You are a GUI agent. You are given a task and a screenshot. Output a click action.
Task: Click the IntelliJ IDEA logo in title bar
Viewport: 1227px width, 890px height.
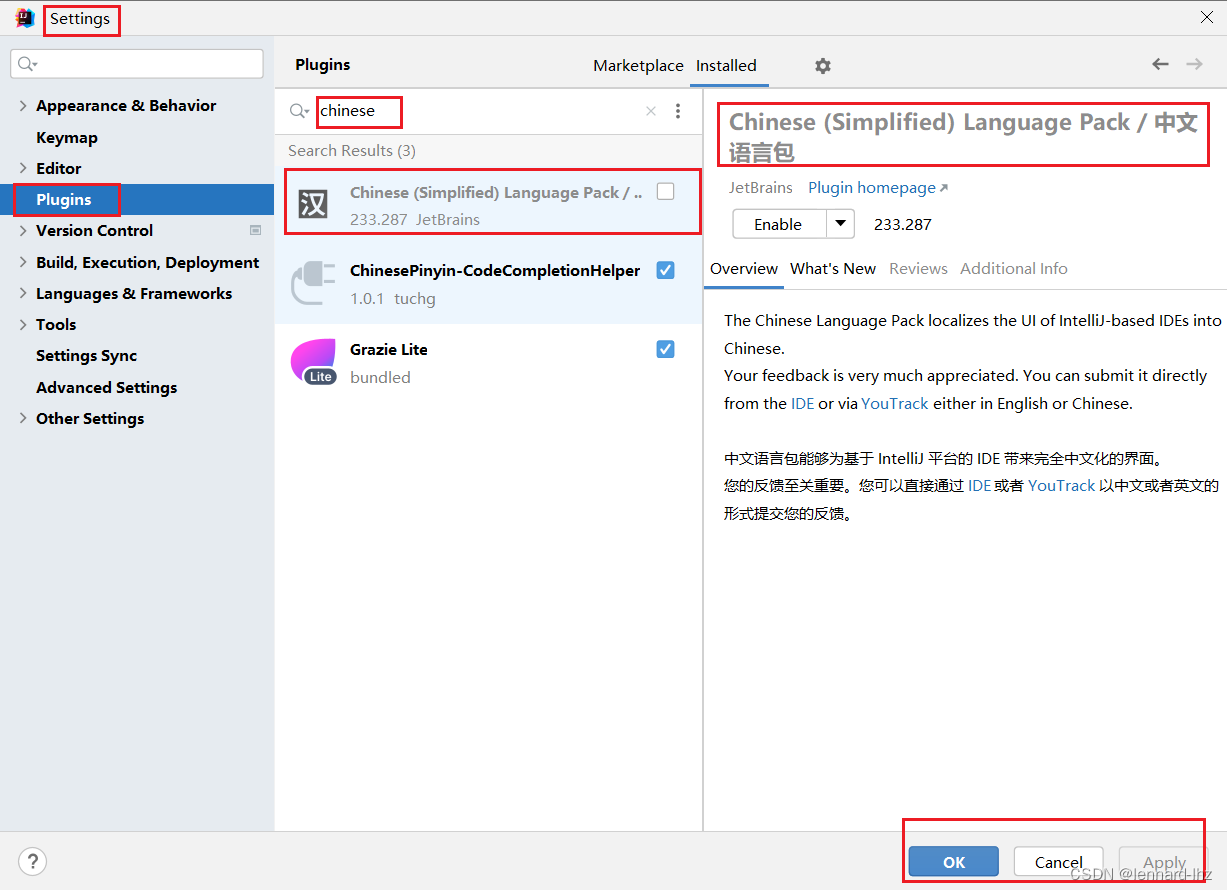coord(25,18)
